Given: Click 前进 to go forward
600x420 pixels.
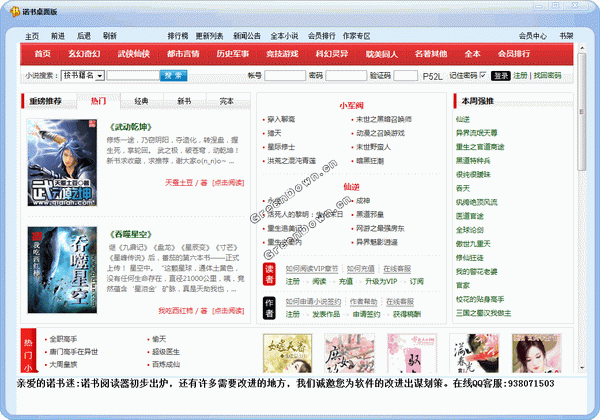Looking at the screenshot, I should coord(58,36).
